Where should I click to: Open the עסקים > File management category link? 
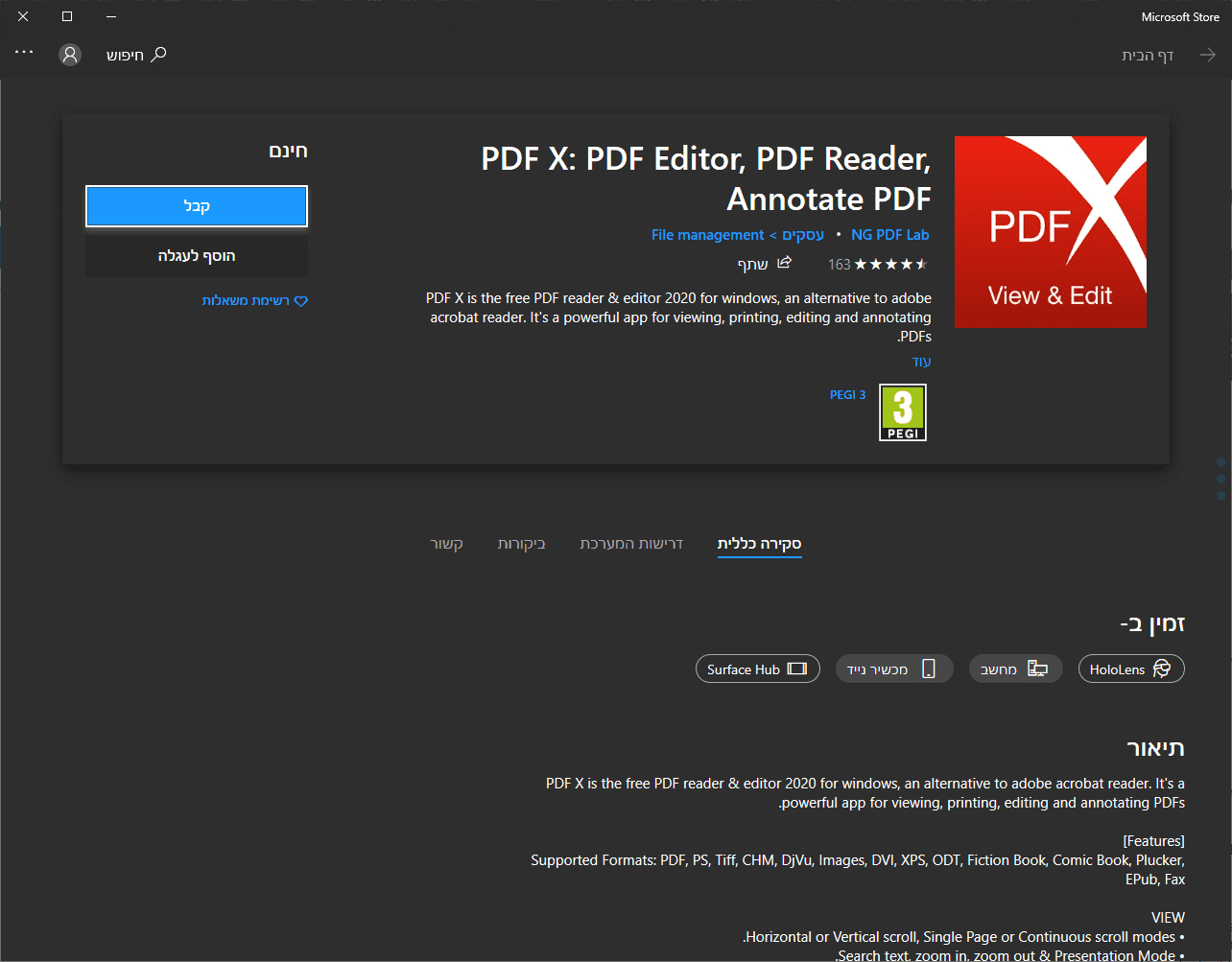(x=738, y=235)
